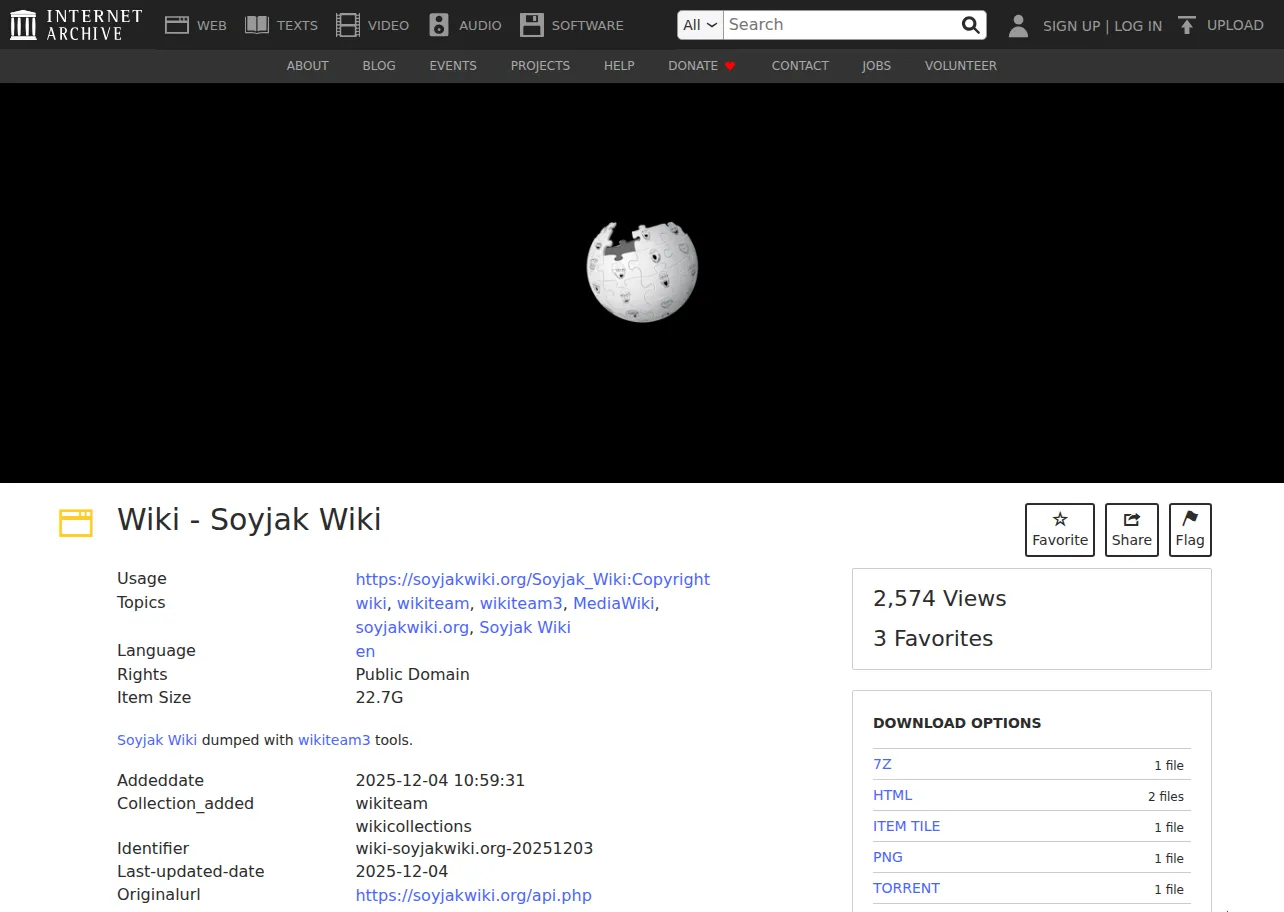Click the red heart beside Donate
1284x912 pixels.
click(730, 66)
